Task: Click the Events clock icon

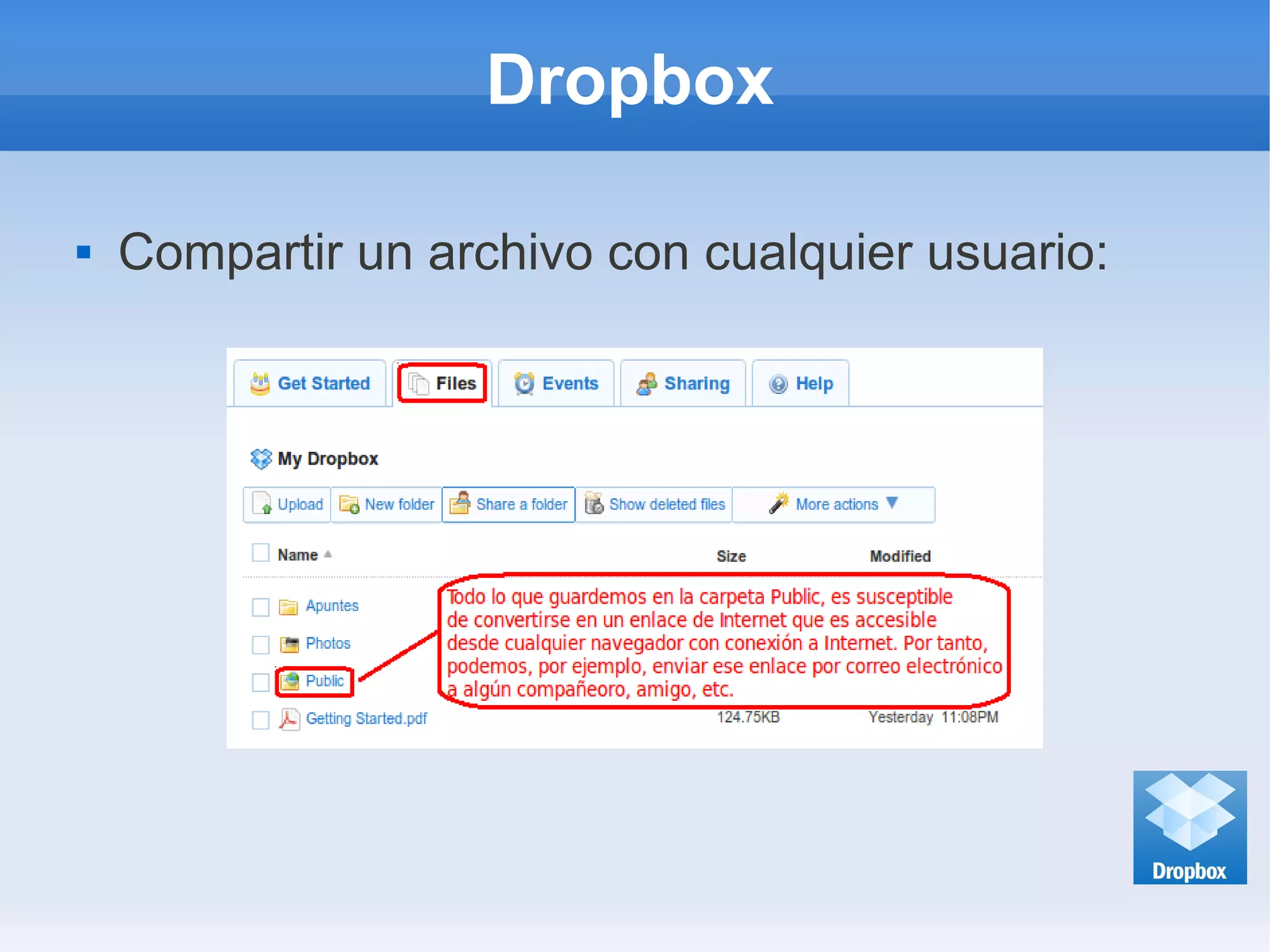Action: pyautogui.click(x=524, y=383)
